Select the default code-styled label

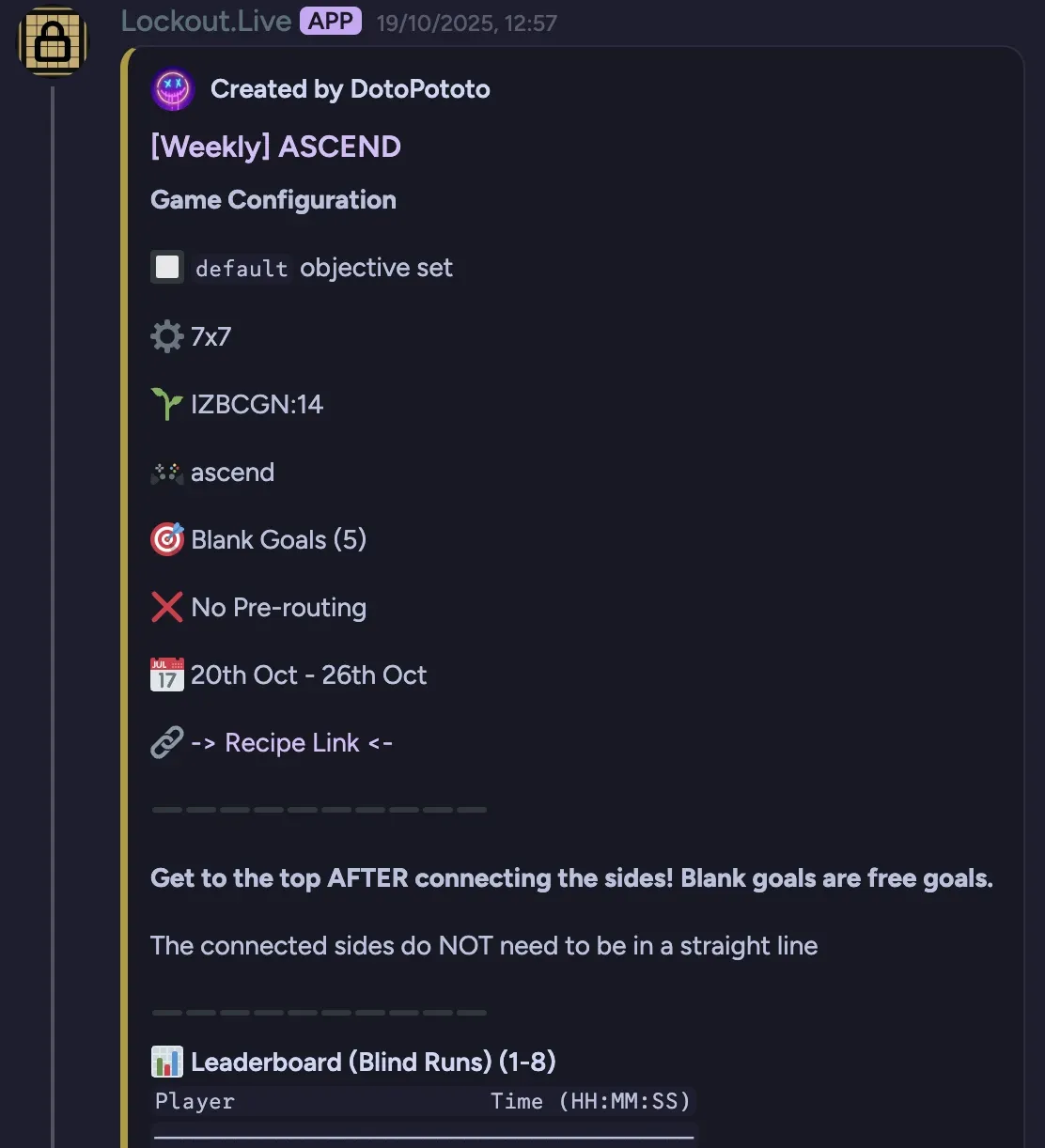(242, 268)
